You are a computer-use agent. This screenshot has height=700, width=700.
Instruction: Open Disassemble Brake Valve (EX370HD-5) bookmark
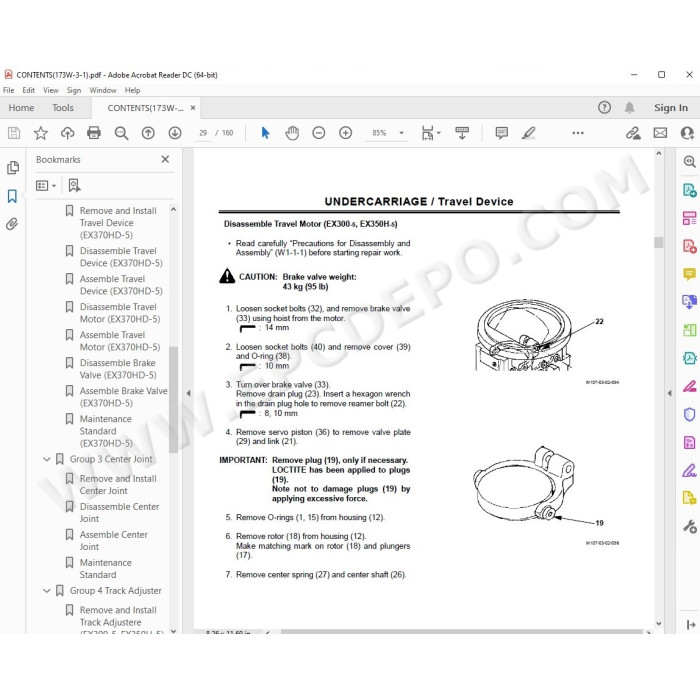118,369
